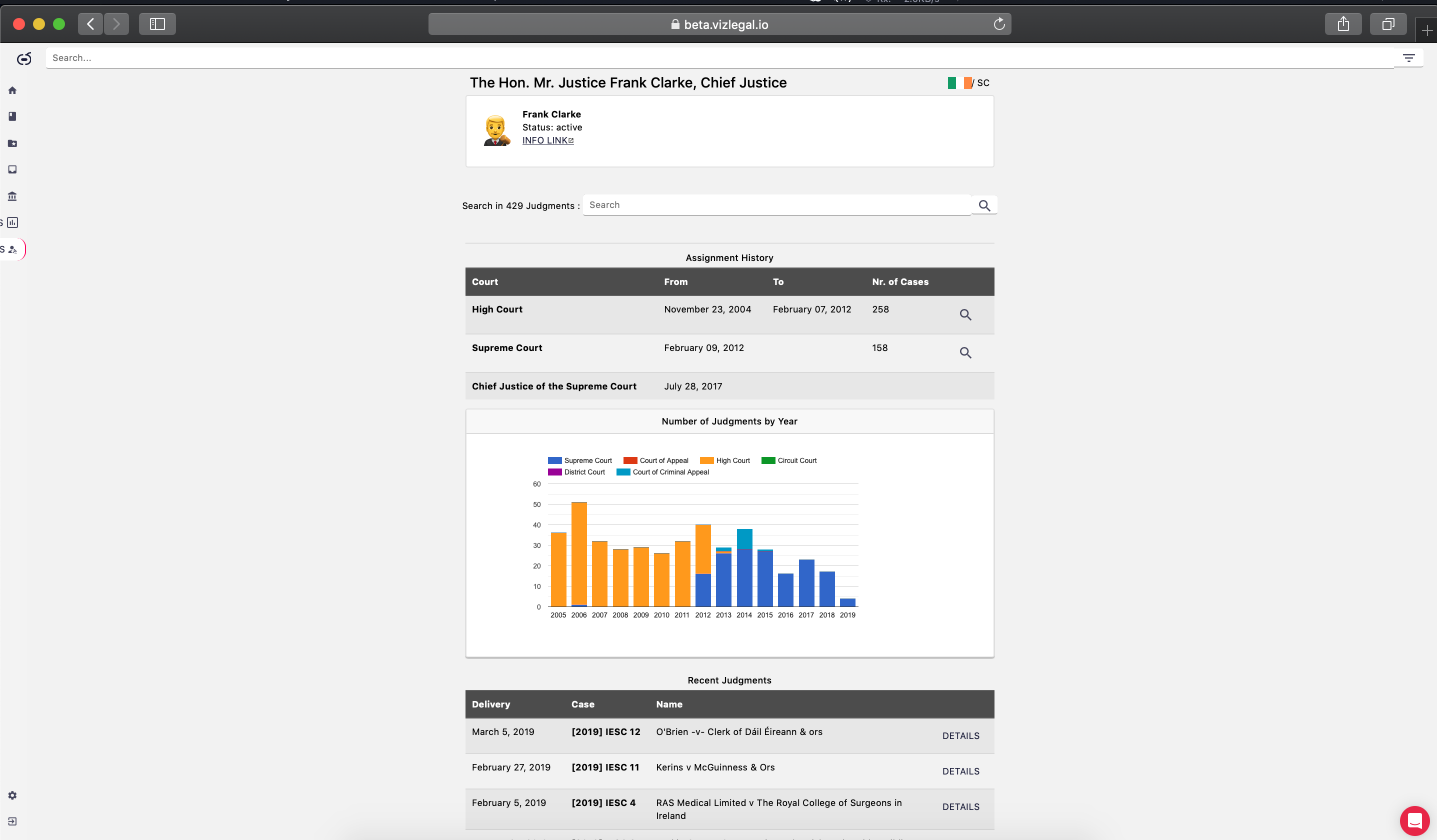Toggle Supreme Court legend in chart
The image size is (1437, 840).
[579, 460]
